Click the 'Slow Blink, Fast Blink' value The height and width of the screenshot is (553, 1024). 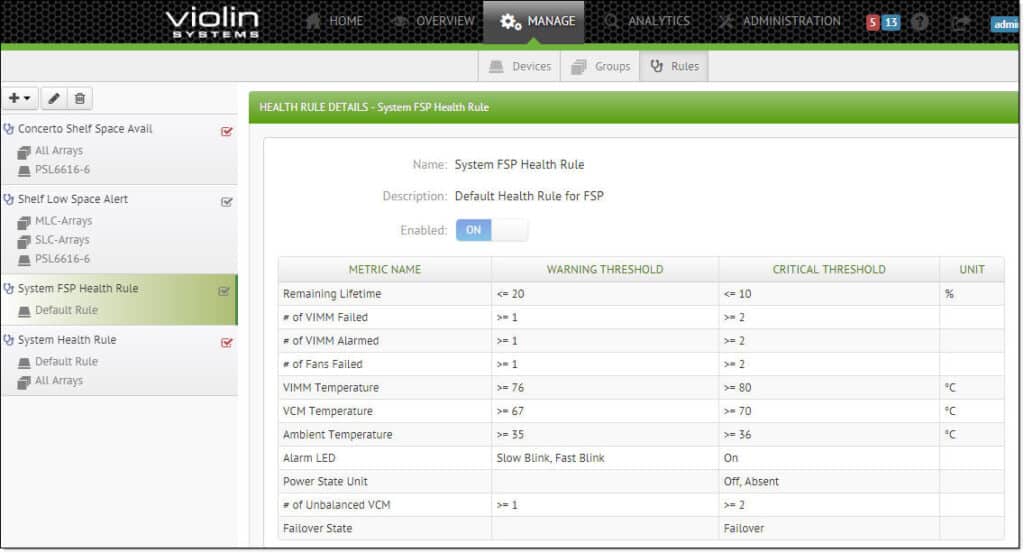pyautogui.click(x=551, y=458)
